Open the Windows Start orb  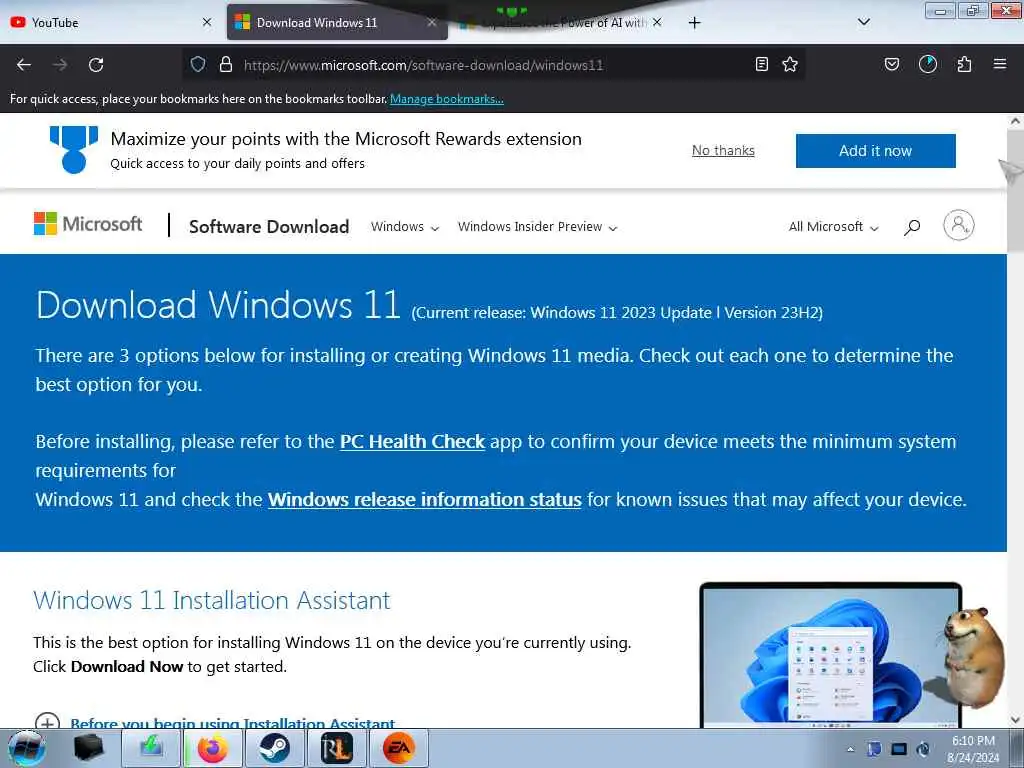point(27,748)
